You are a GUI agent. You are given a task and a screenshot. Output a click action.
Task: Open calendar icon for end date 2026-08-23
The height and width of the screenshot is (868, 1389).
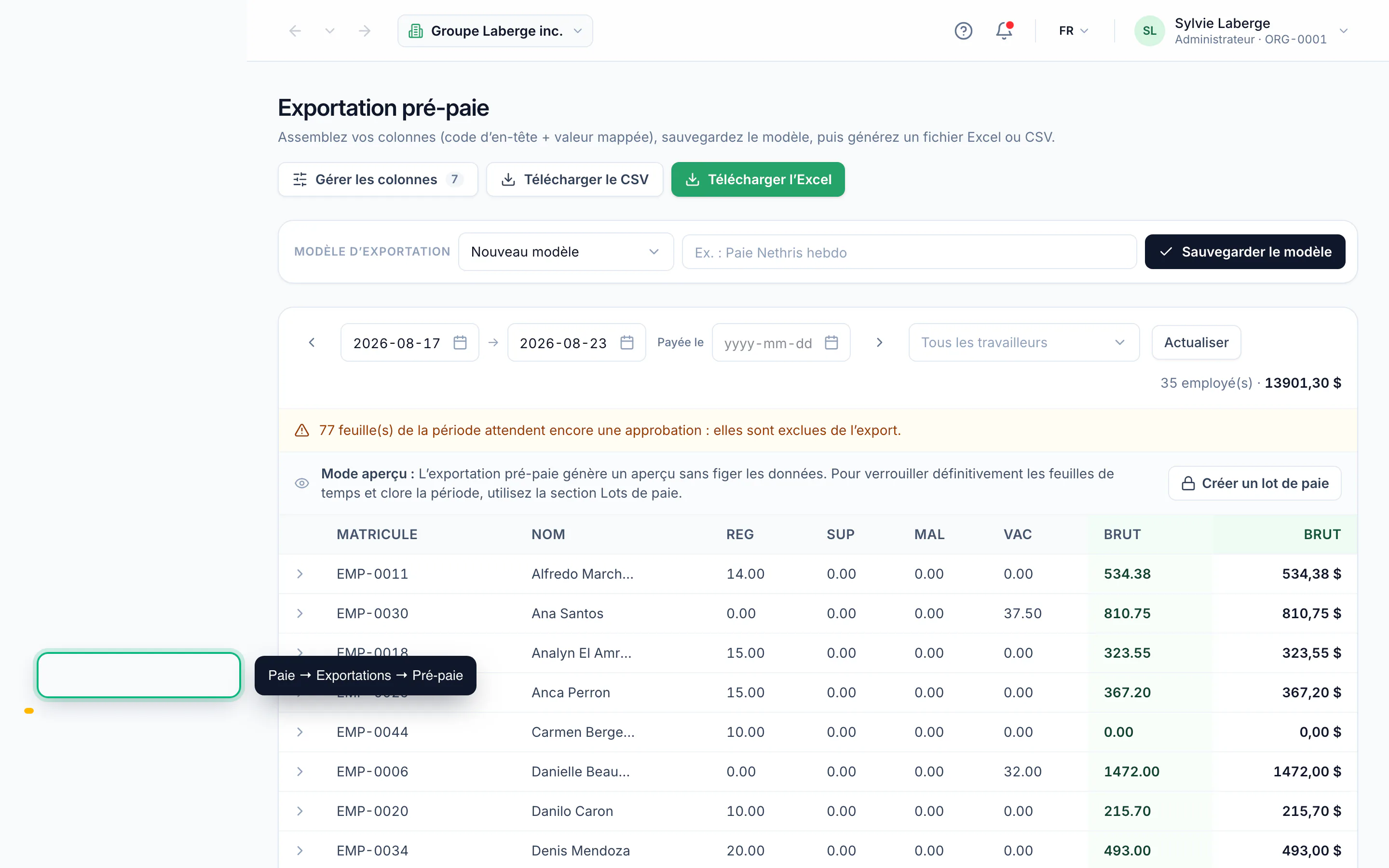tap(627, 343)
